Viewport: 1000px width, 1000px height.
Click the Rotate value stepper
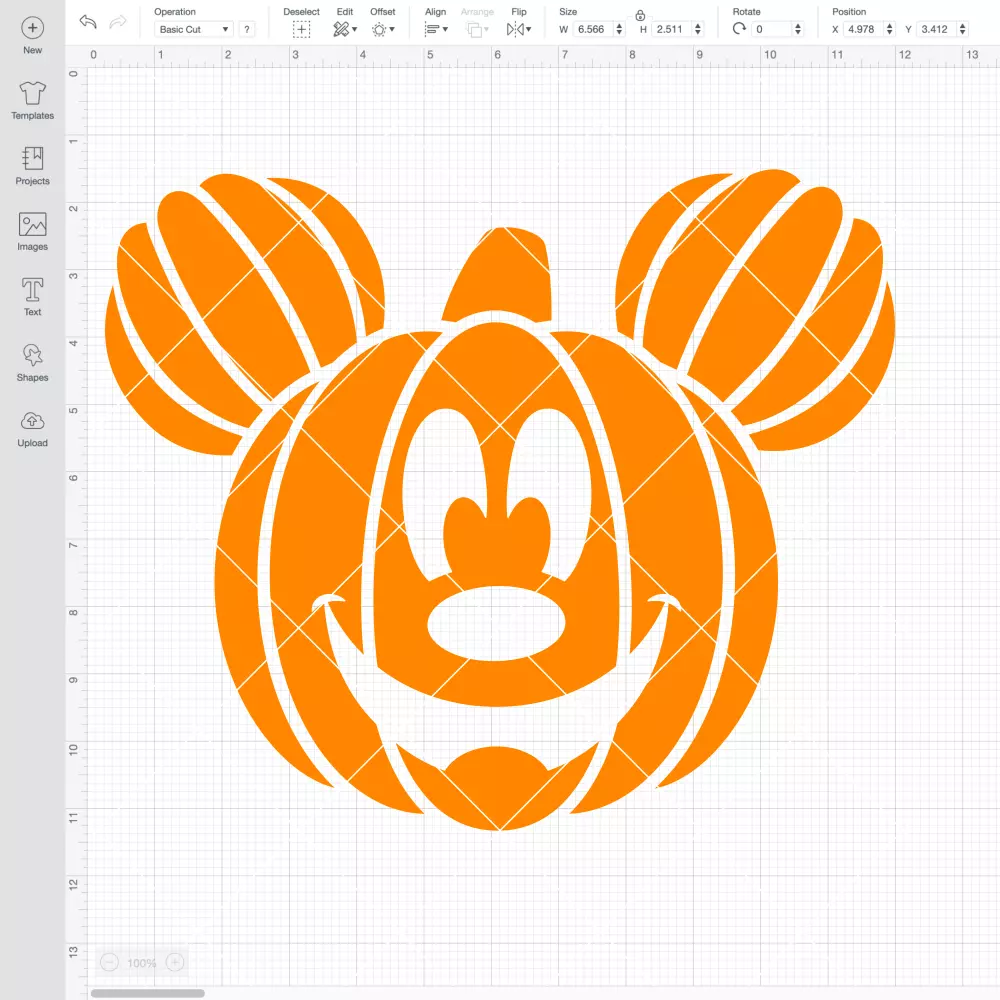pos(797,29)
